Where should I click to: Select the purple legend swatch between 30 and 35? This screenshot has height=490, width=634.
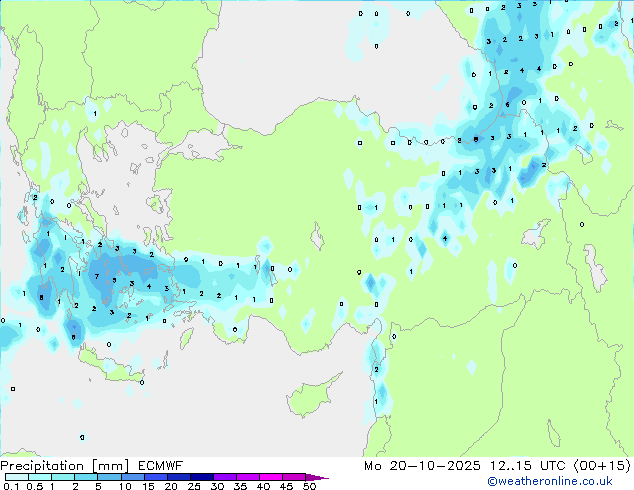(x=225, y=477)
